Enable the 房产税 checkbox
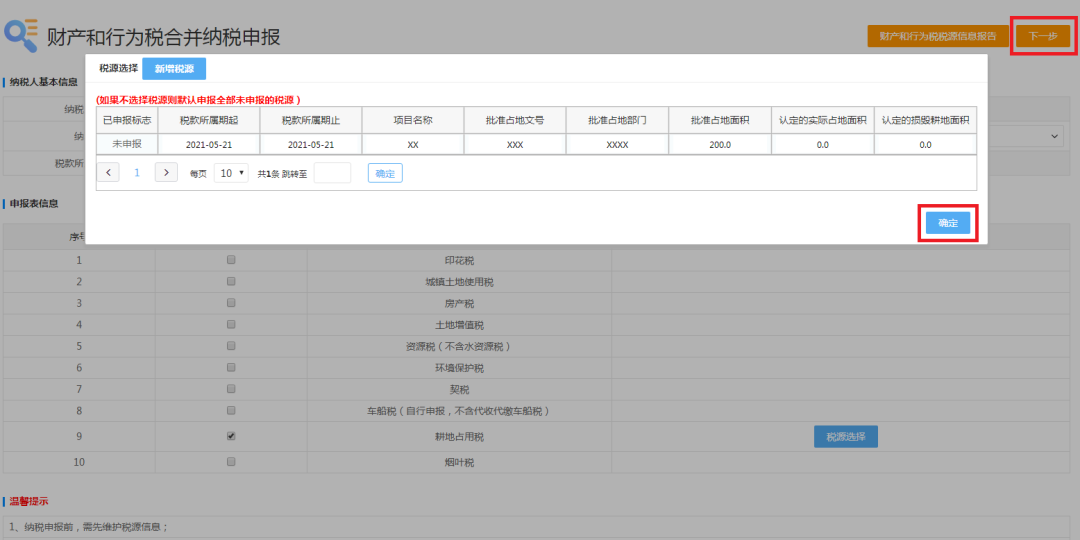This screenshot has height=540, width=1080. [x=231, y=303]
